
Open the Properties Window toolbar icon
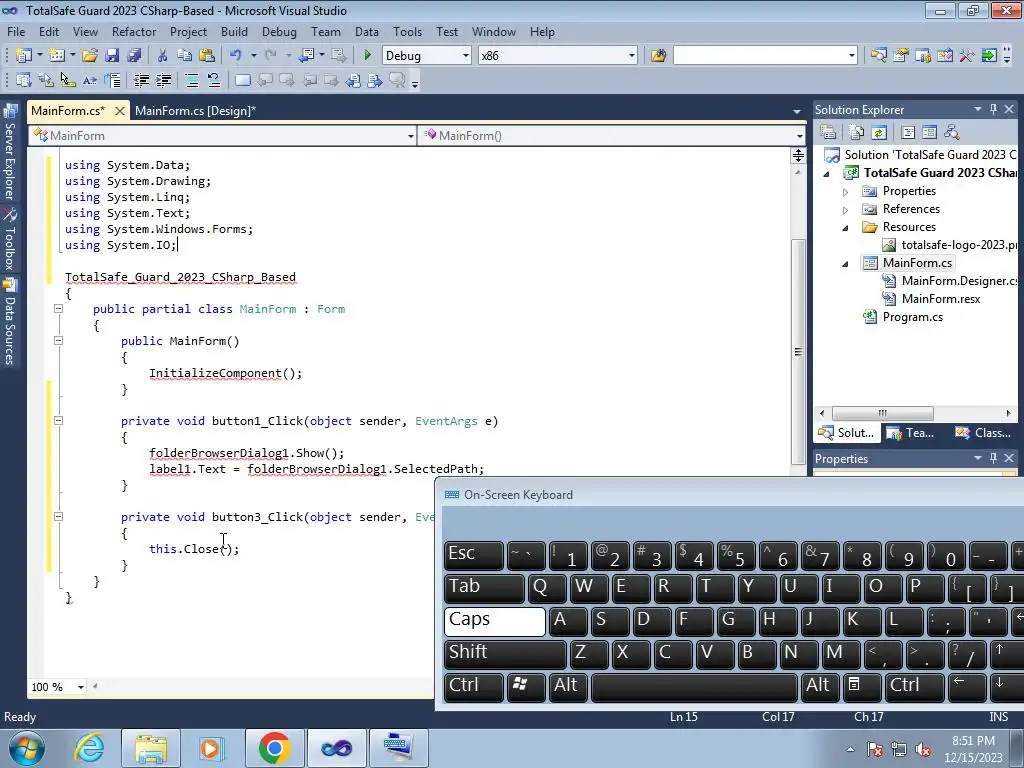(x=901, y=56)
